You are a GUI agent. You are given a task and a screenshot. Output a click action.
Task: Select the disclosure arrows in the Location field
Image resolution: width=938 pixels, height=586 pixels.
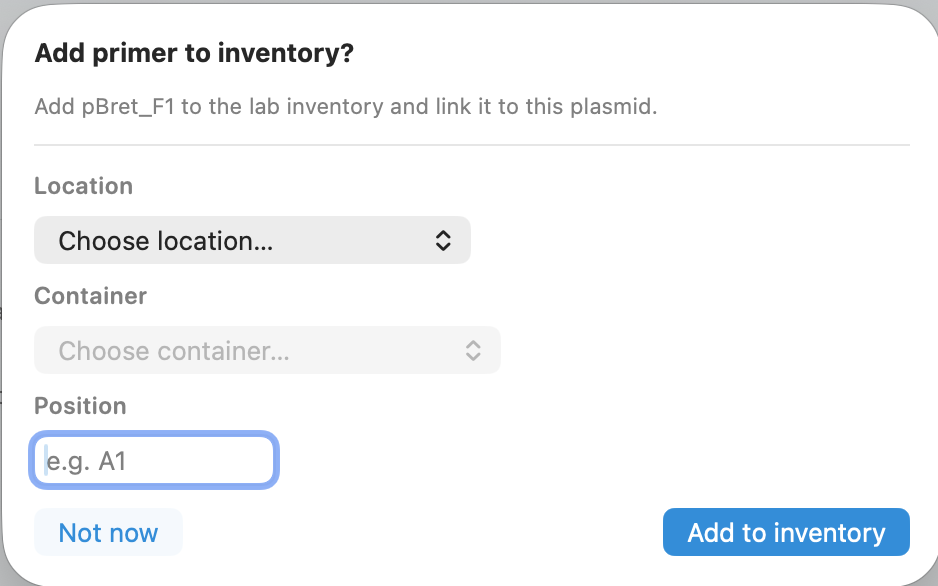pyautogui.click(x=442, y=240)
